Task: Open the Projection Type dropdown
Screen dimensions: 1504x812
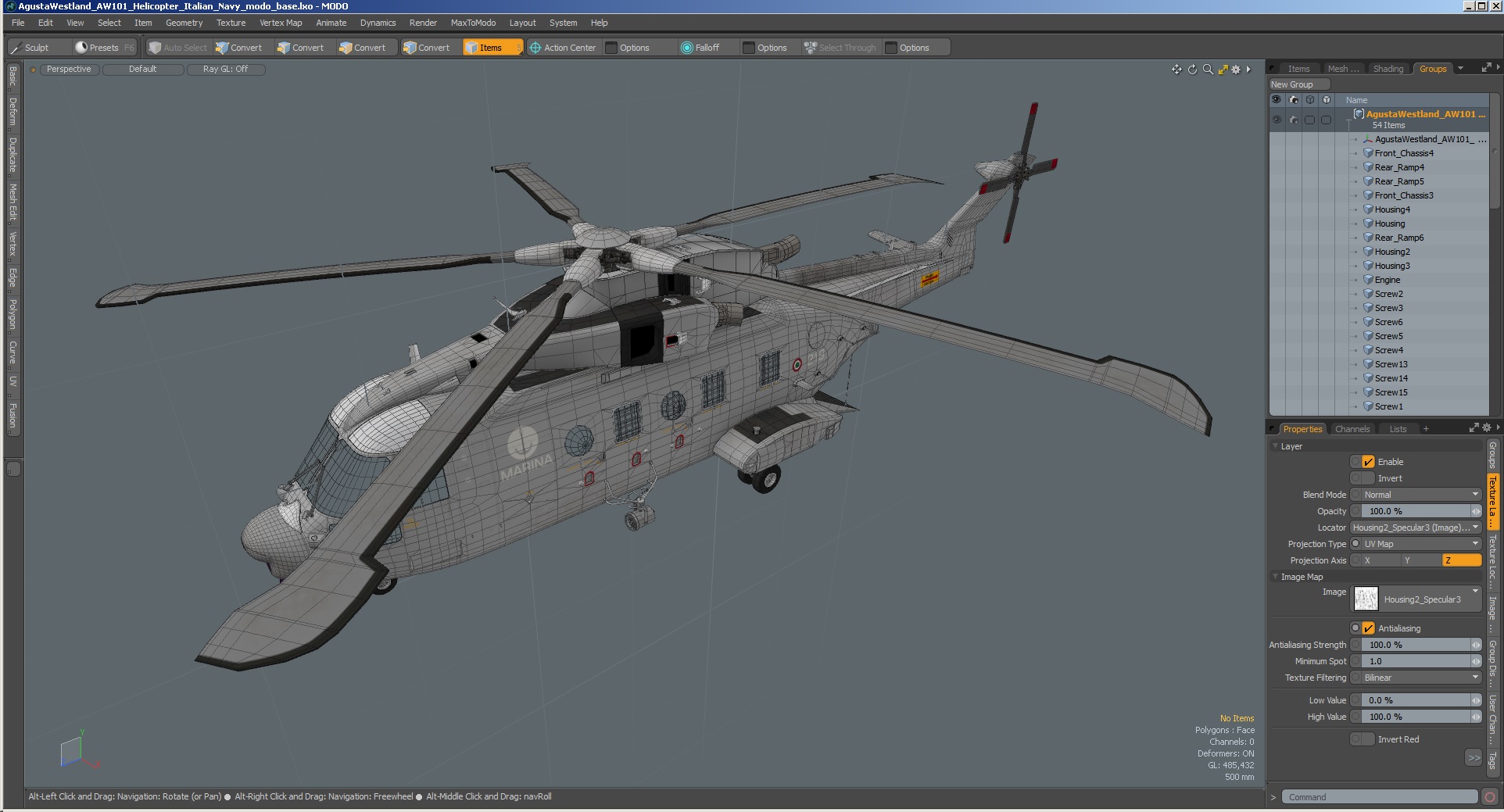Action: pyautogui.click(x=1421, y=544)
